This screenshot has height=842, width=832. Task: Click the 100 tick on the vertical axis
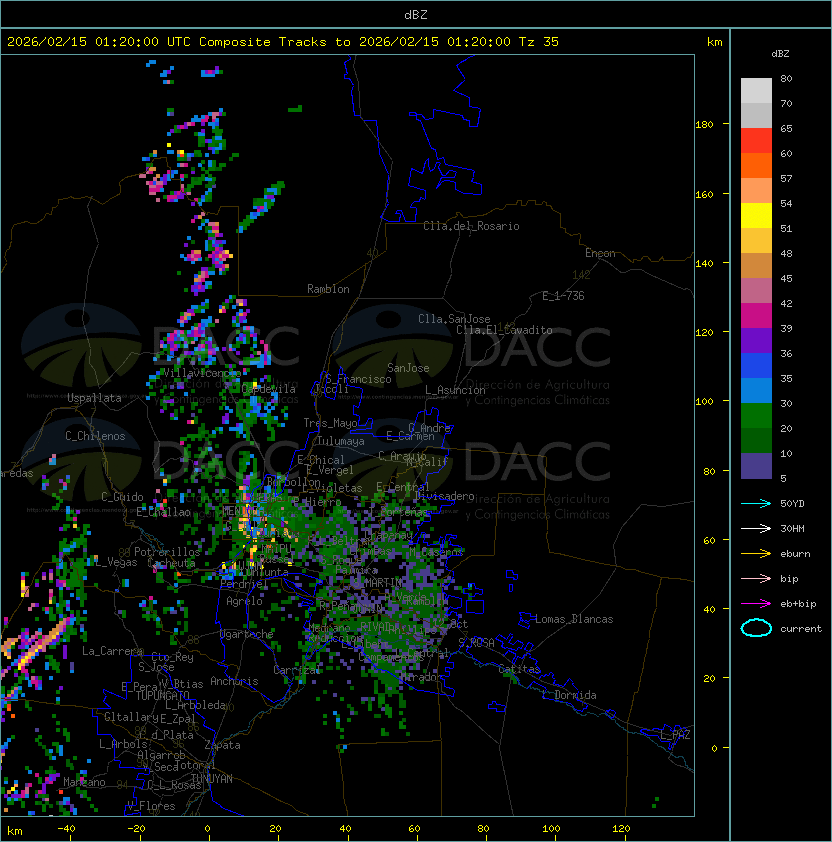[x=704, y=401]
